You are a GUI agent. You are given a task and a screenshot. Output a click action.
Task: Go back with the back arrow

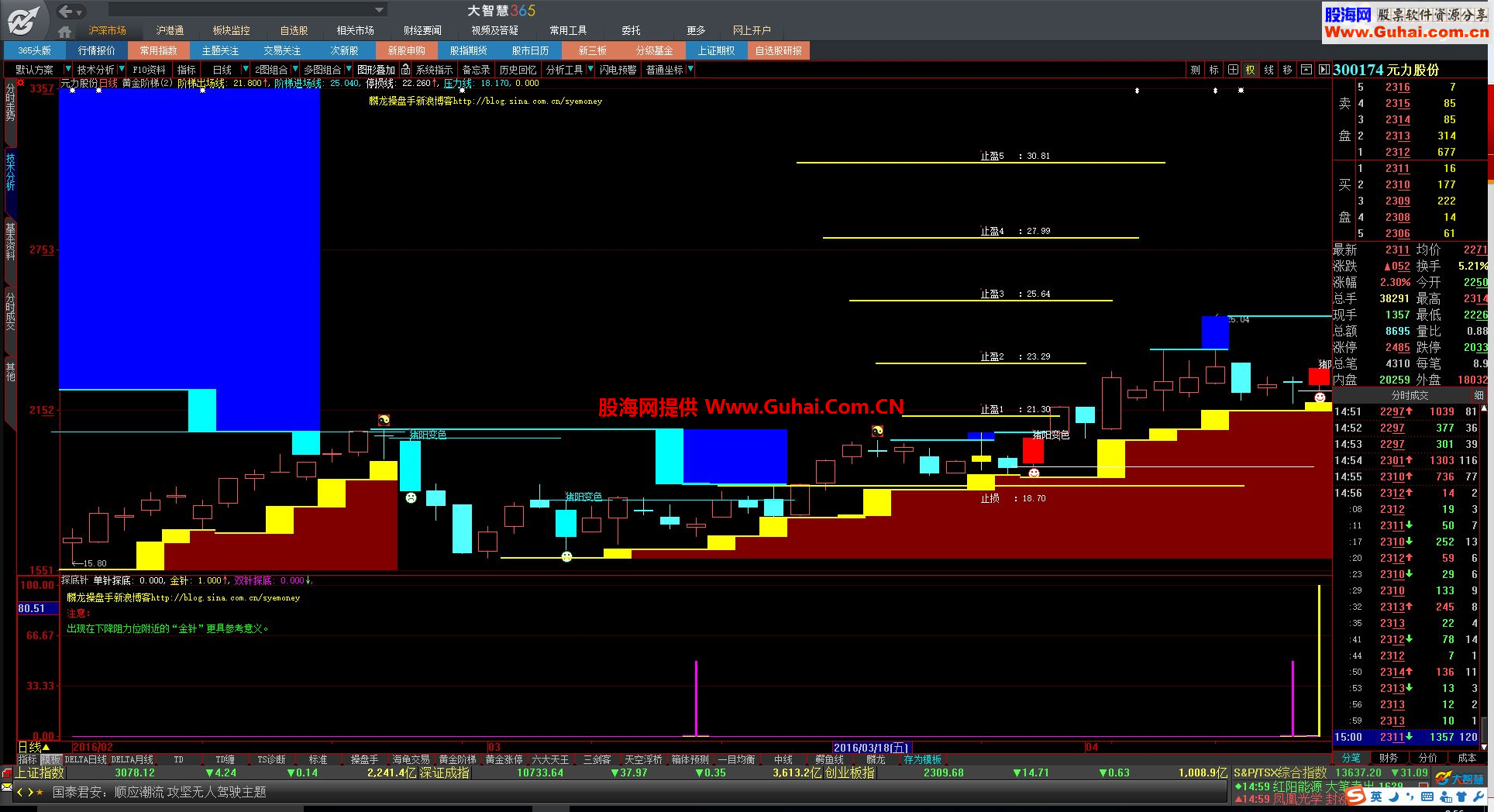[x=65, y=11]
